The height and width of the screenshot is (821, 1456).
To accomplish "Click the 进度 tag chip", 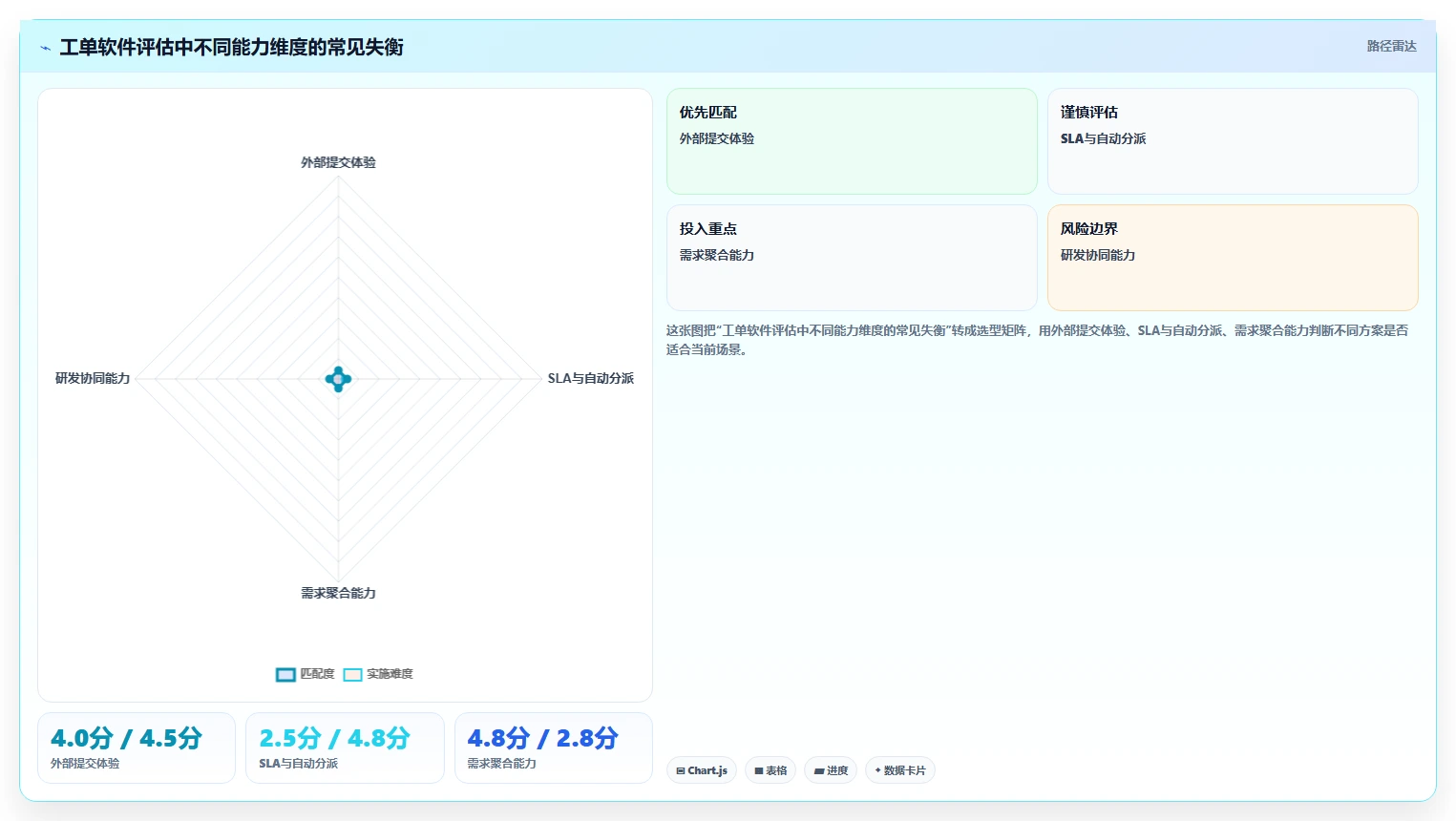I will point(831,770).
